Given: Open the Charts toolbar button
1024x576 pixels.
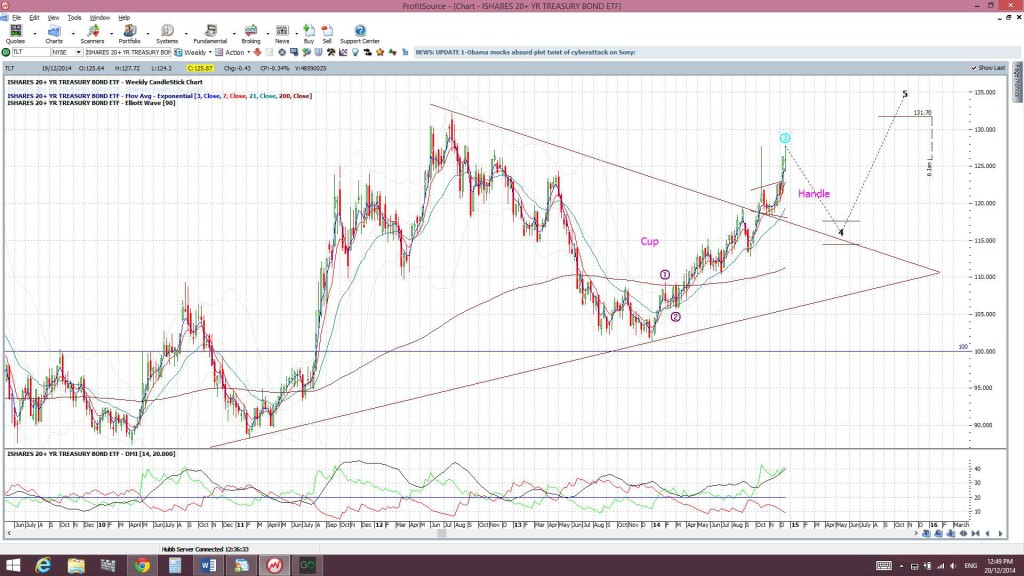Looking at the screenshot, I should [54, 34].
